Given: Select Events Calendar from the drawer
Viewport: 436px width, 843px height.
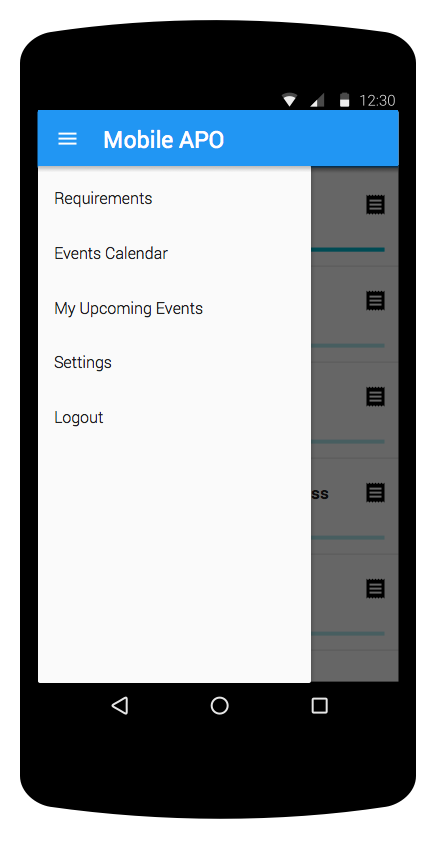Looking at the screenshot, I should pyautogui.click(x=111, y=253).
